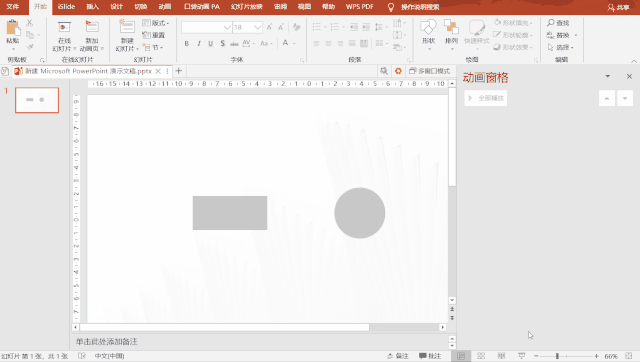Switch to the Insert tab
Image resolution: width=640 pixels, height=362 pixels.
93,7
